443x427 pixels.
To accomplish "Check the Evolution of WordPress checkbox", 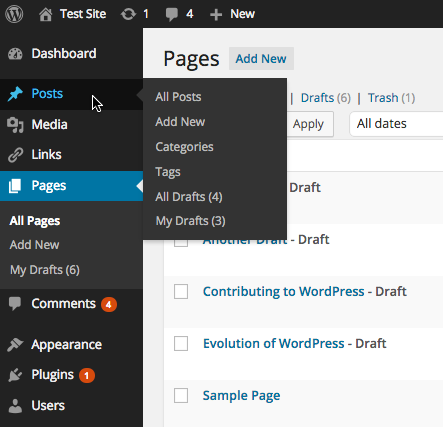I will pos(181,344).
